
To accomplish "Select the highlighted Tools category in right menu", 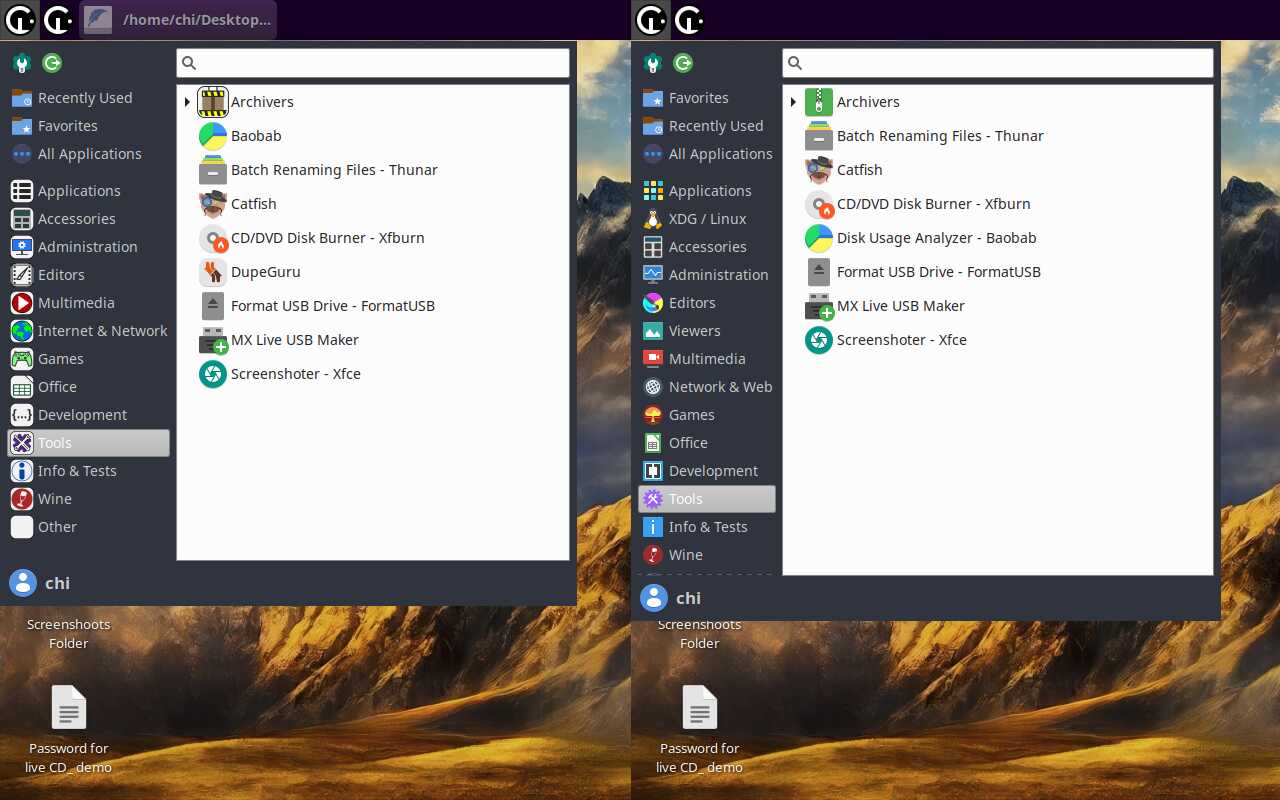I will [707, 499].
